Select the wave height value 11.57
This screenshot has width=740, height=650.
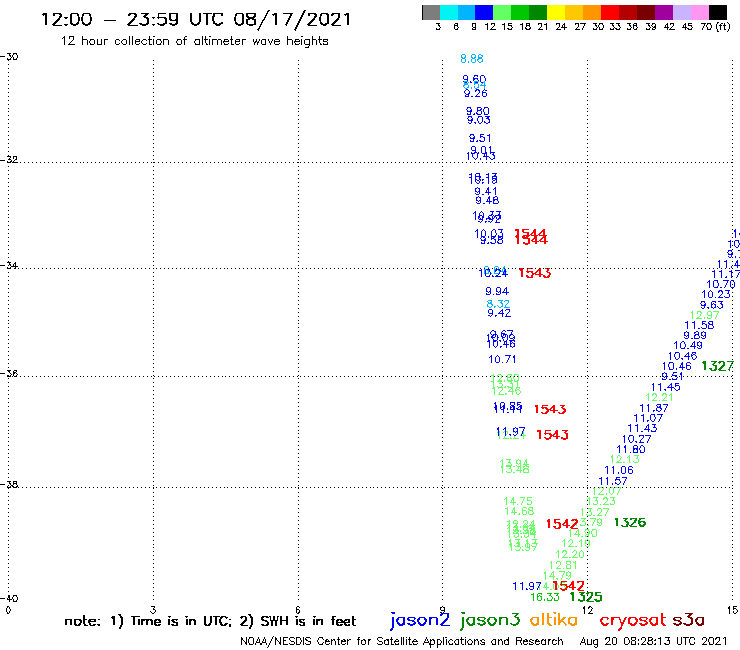[x=613, y=481]
